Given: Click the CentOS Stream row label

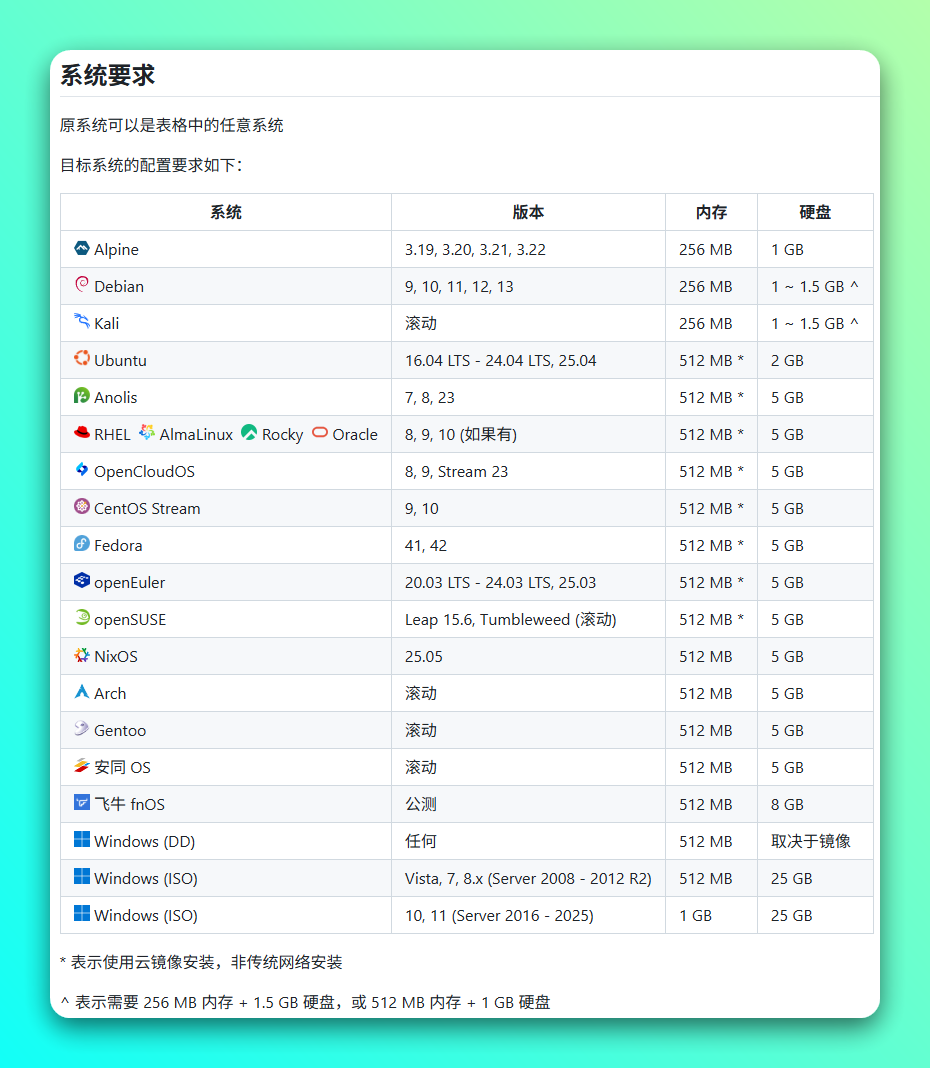Looking at the screenshot, I should click(x=147, y=508).
